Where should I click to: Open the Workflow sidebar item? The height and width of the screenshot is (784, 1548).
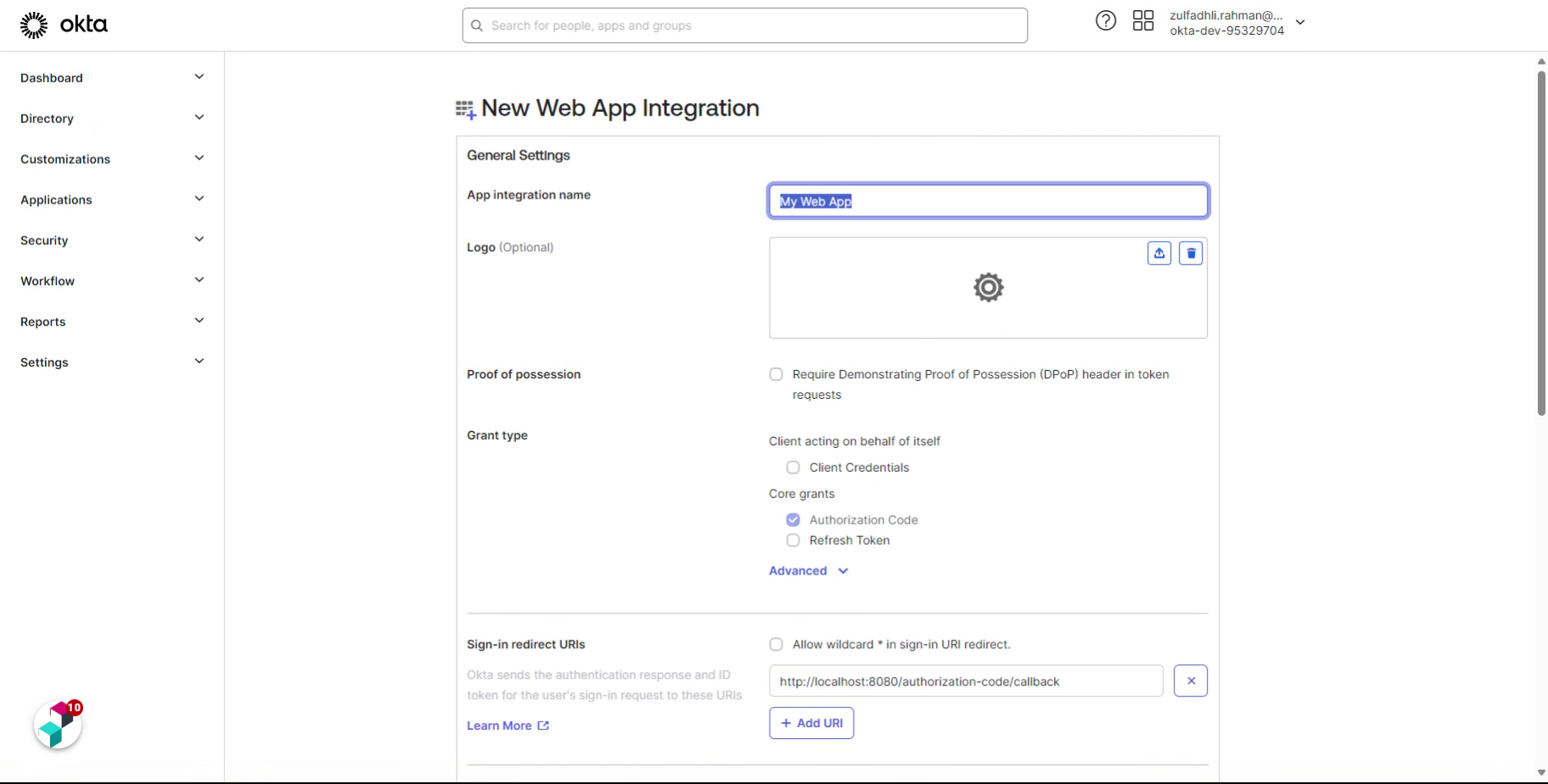coord(112,282)
